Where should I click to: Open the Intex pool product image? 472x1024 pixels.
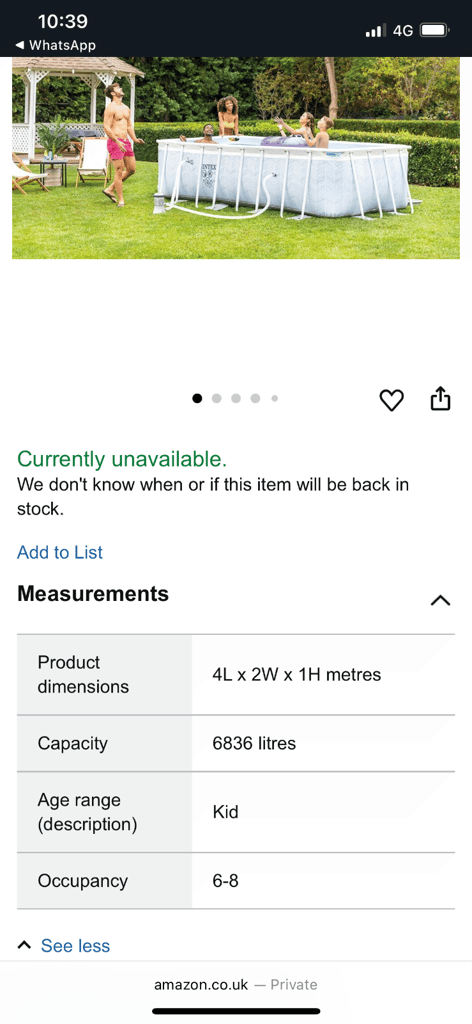(x=236, y=158)
